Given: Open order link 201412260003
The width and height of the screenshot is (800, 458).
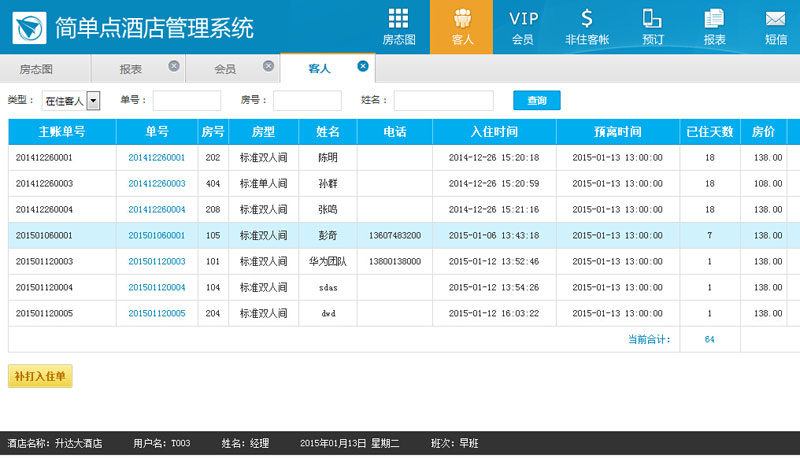Looking at the screenshot, I should 157,184.
